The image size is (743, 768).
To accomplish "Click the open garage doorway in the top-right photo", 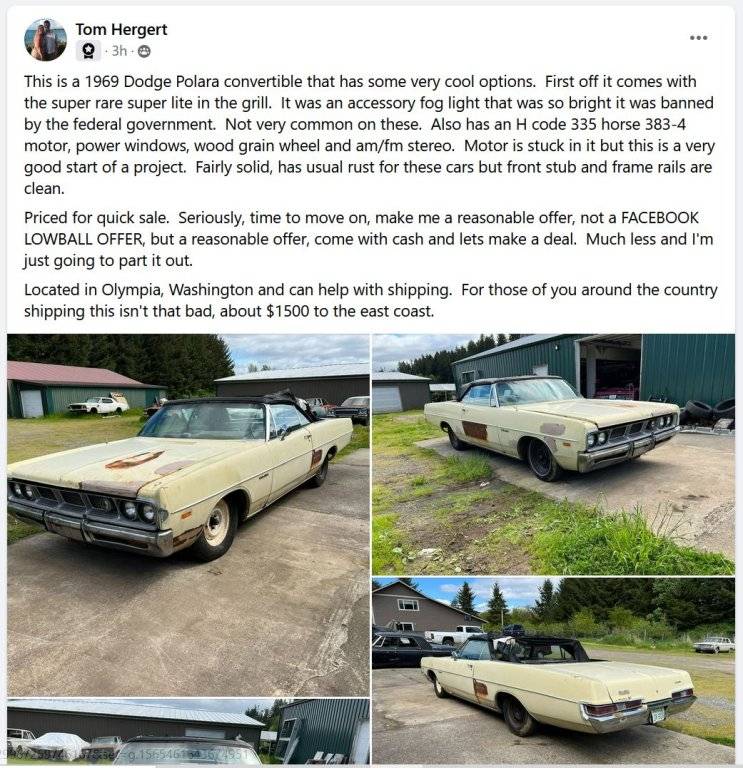I will point(610,368).
